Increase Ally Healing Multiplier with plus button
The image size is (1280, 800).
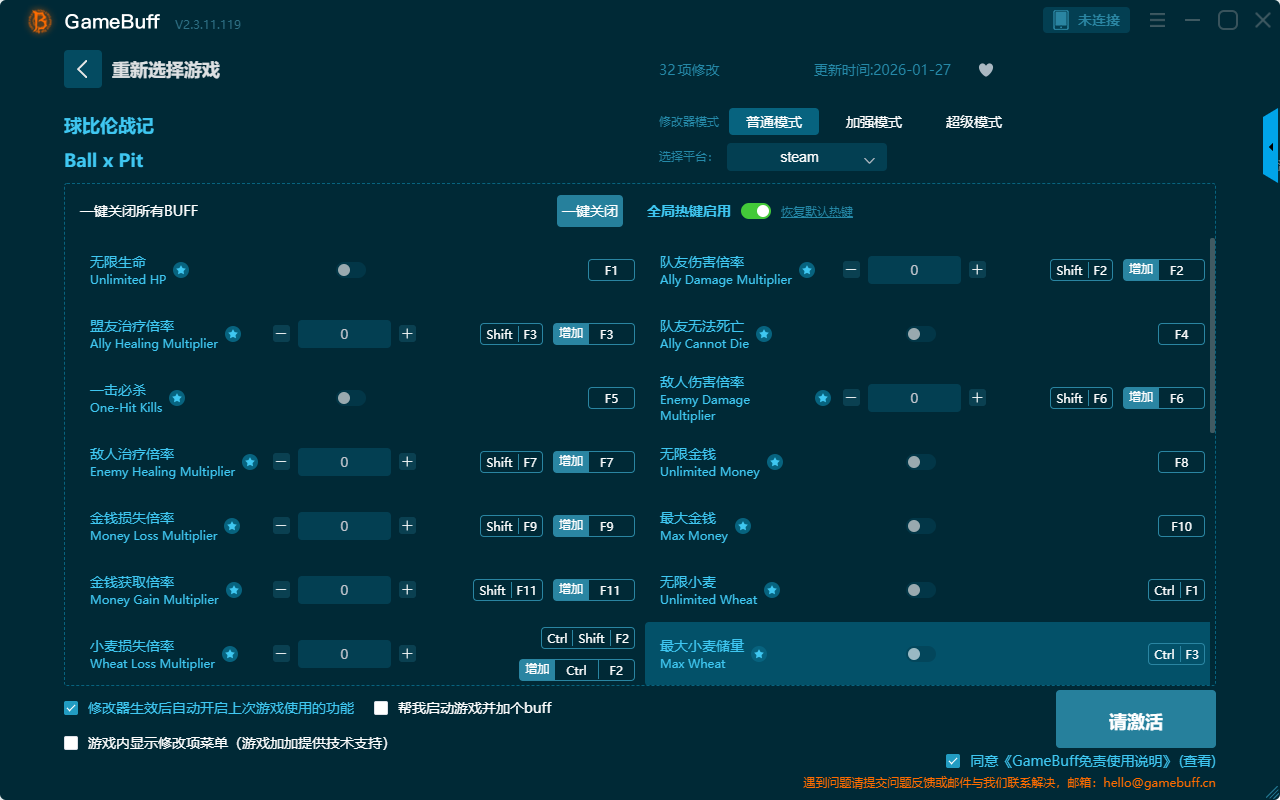pyautogui.click(x=407, y=334)
